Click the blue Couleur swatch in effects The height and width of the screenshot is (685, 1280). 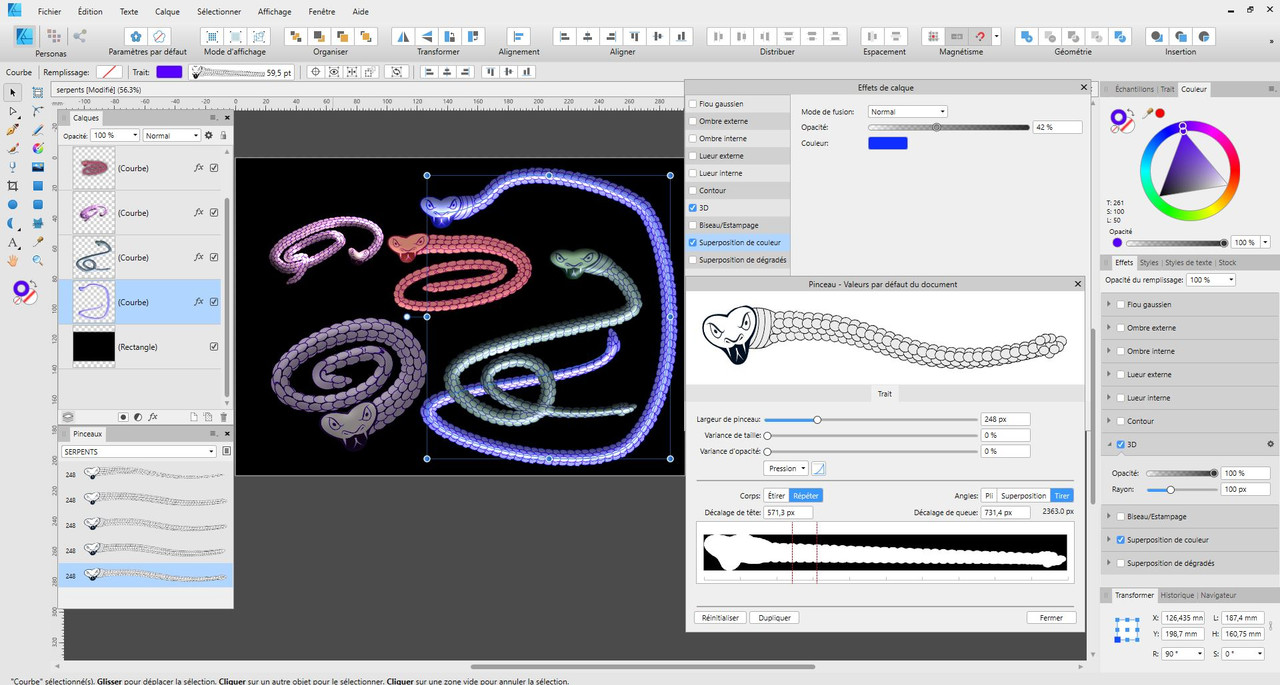pyautogui.click(x=887, y=143)
